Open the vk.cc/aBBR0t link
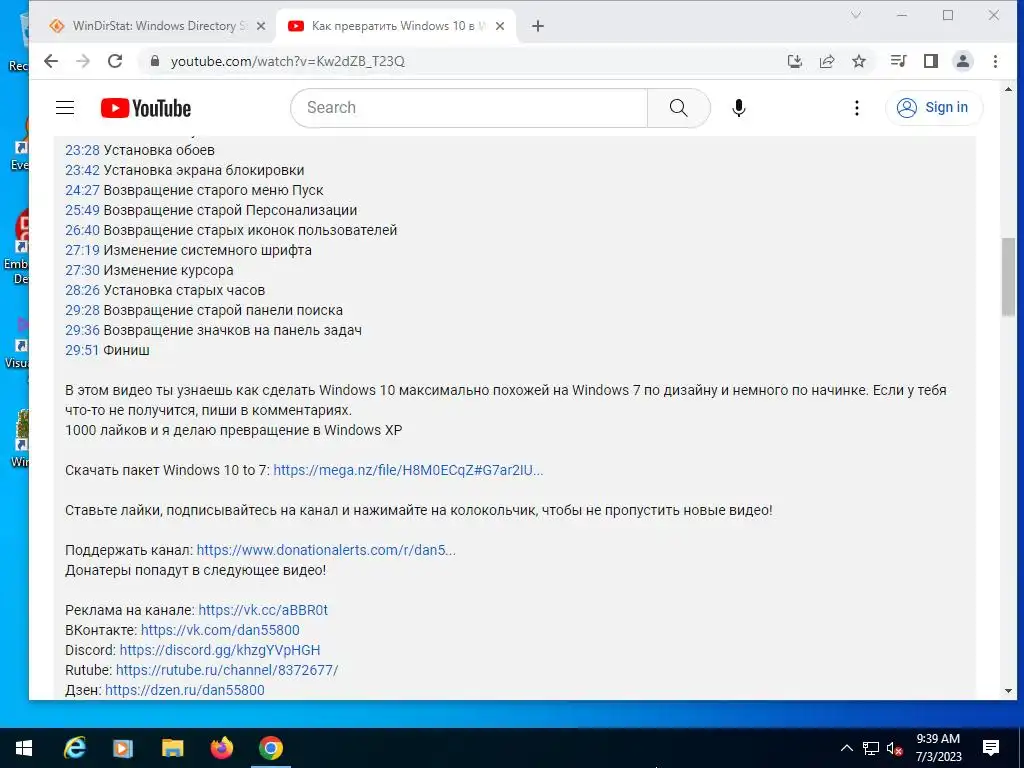This screenshot has width=1024, height=768. [x=263, y=610]
